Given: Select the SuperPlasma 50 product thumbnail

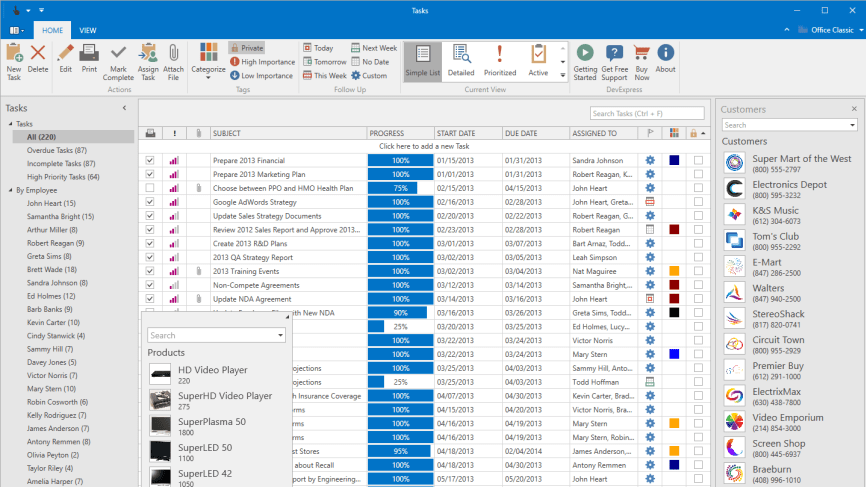Looking at the screenshot, I should click(x=160, y=426).
